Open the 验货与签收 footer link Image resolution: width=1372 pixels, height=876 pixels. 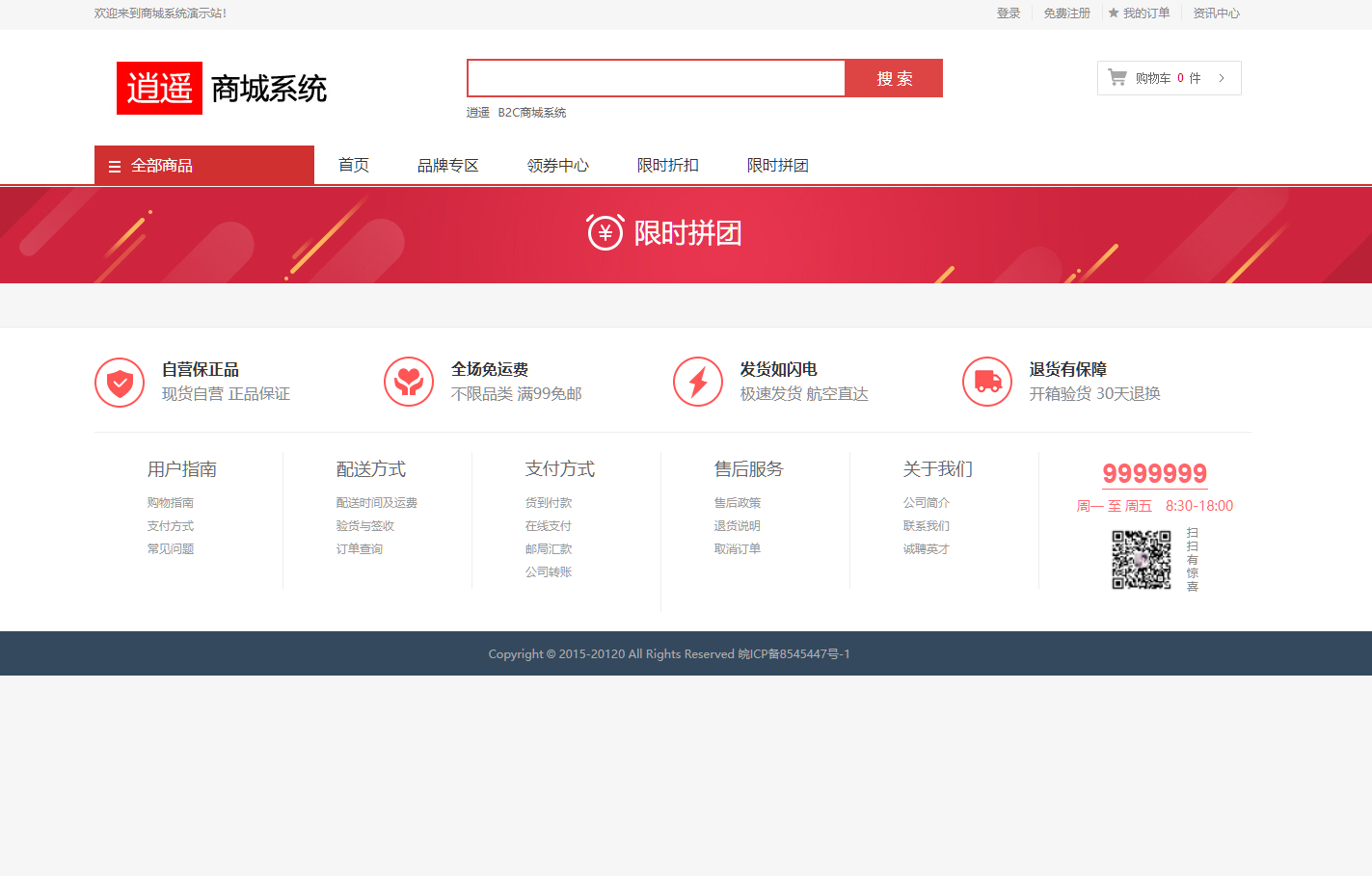point(365,526)
